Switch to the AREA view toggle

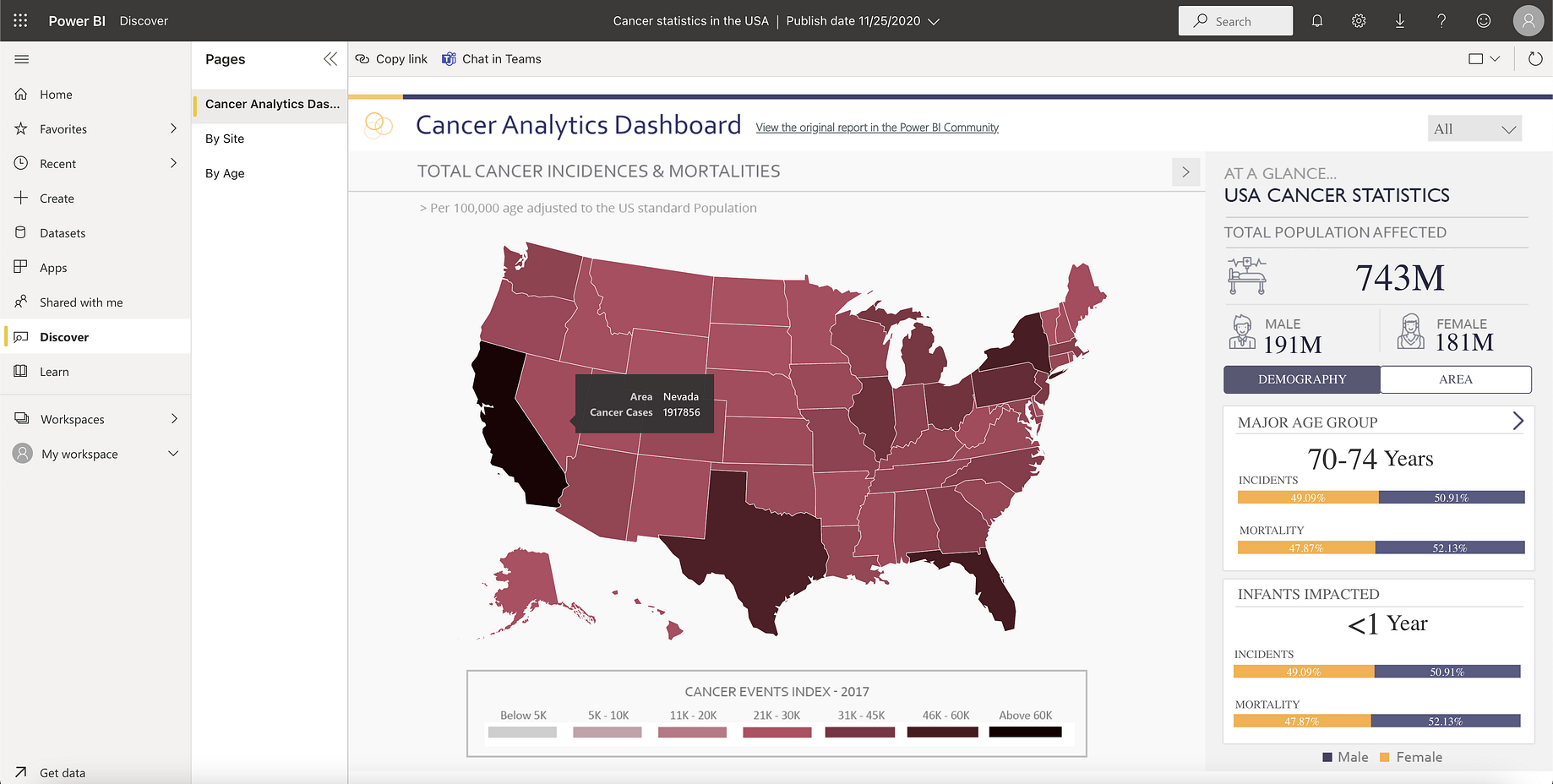[x=1455, y=379]
